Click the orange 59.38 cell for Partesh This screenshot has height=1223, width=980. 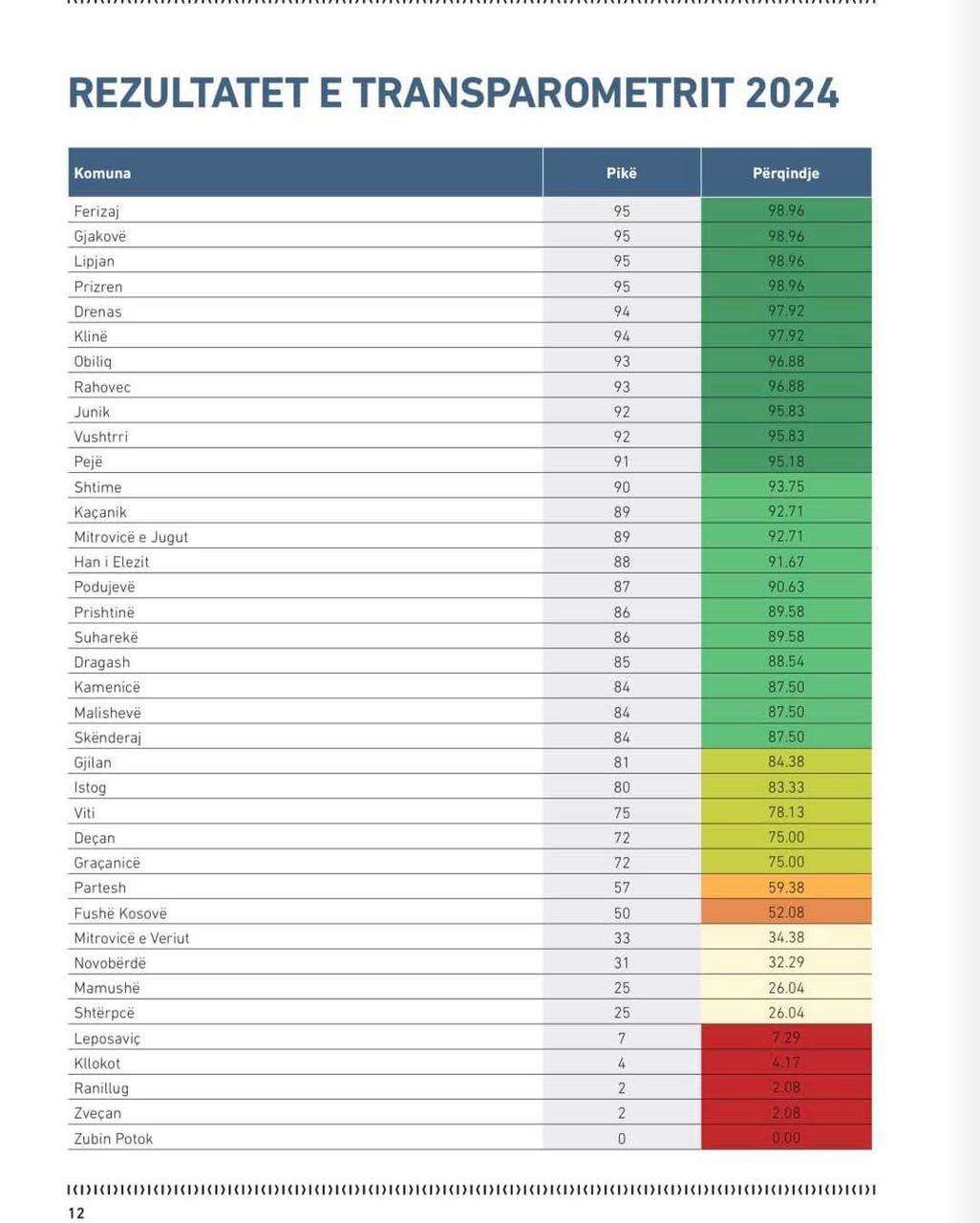pyautogui.click(x=786, y=887)
